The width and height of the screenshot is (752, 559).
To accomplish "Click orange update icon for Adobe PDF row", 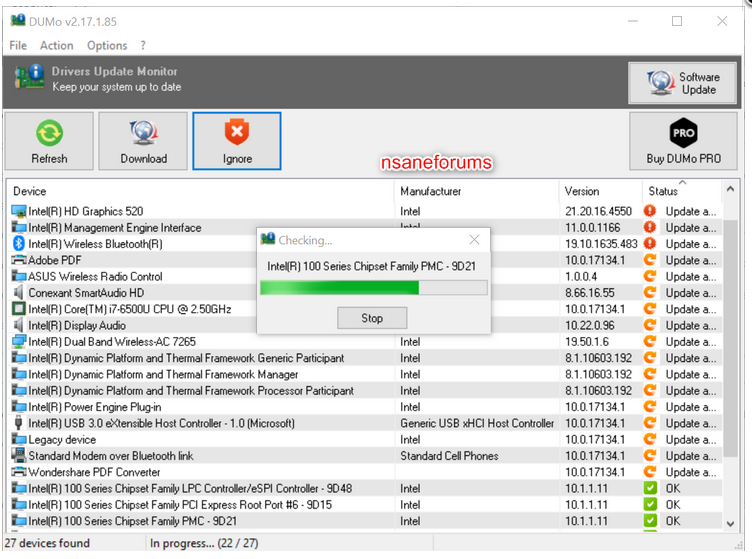I will pyautogui.click(x=650, y=260).
